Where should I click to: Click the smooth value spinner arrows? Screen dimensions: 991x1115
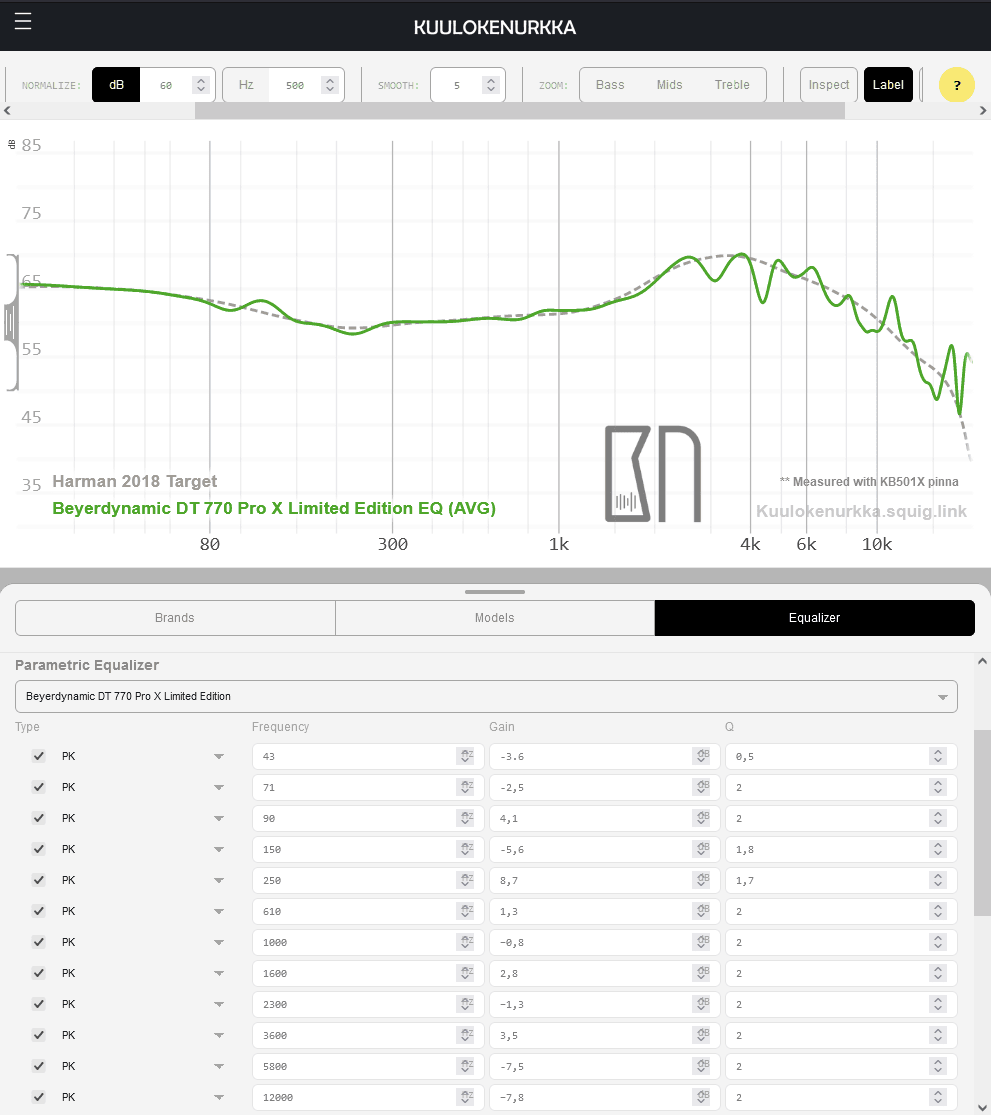tap(490, 85)
